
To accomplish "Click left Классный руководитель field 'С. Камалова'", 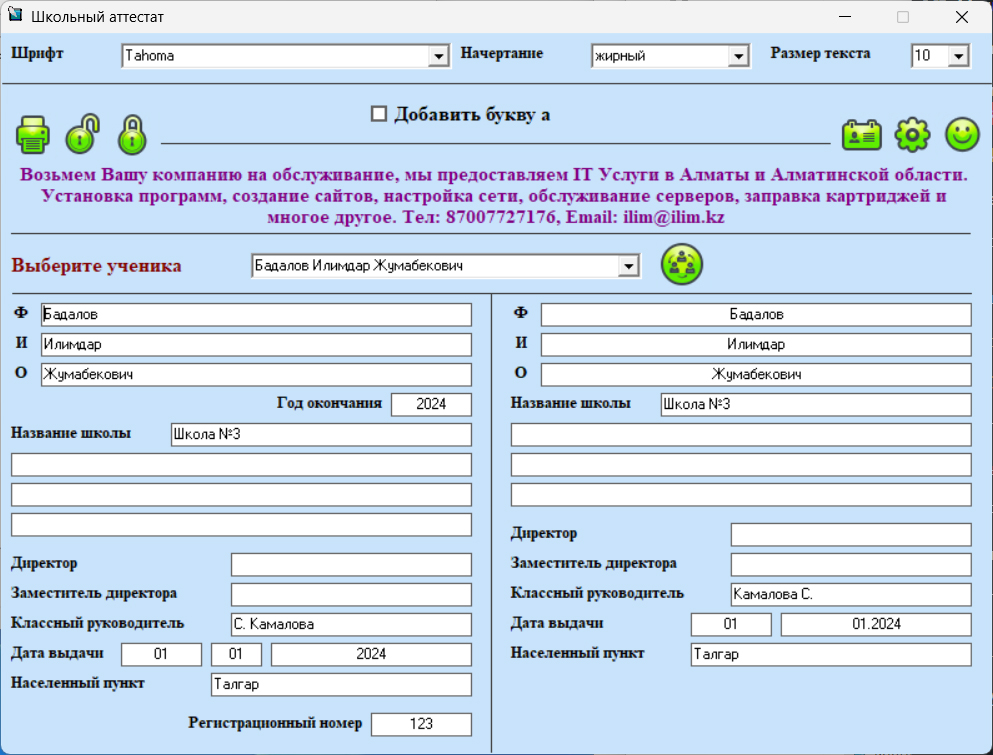I will tap(351, 624).
